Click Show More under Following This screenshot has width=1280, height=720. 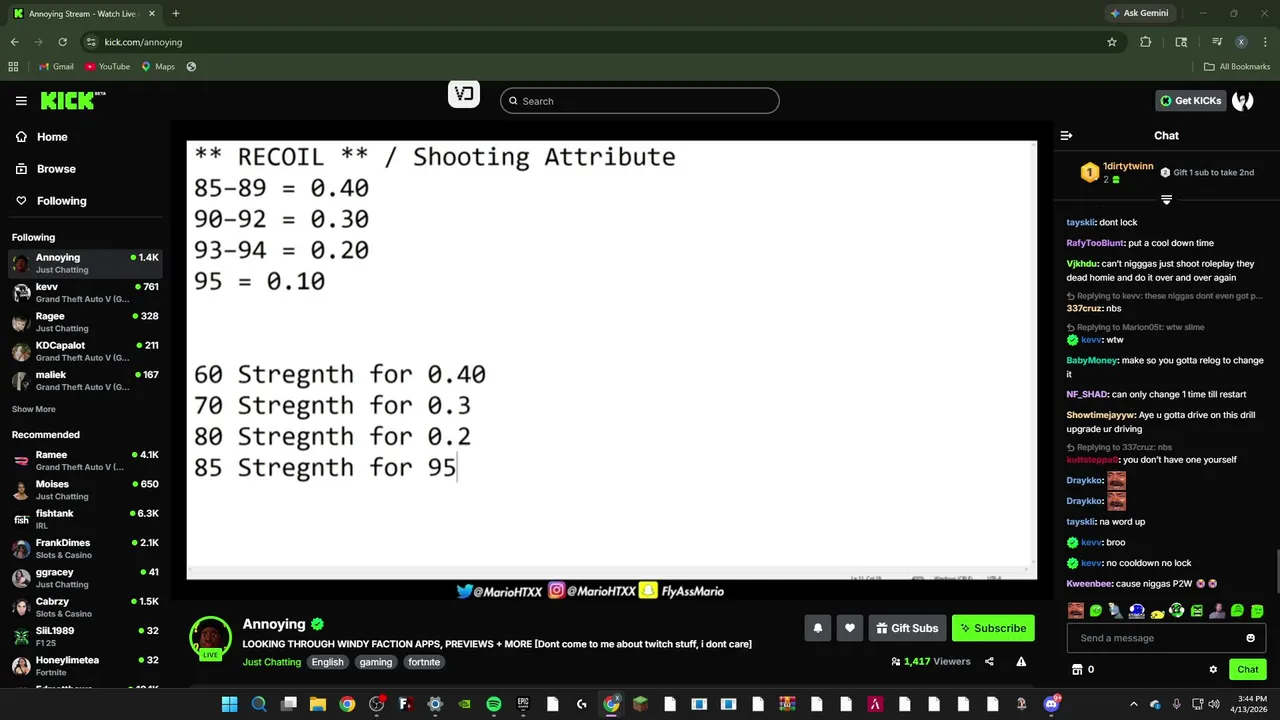tap(33, 409)
